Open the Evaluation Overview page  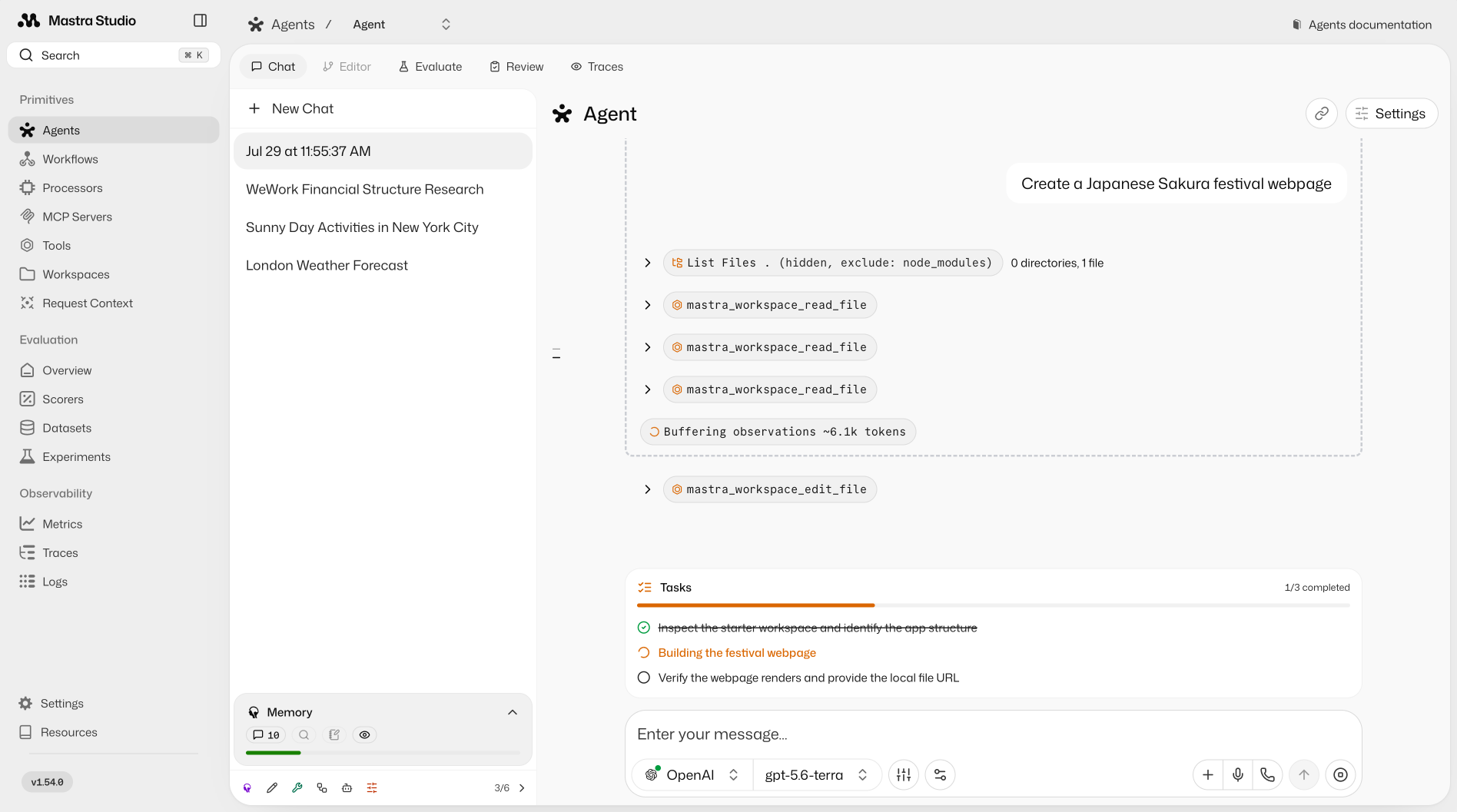click(114, 370)
